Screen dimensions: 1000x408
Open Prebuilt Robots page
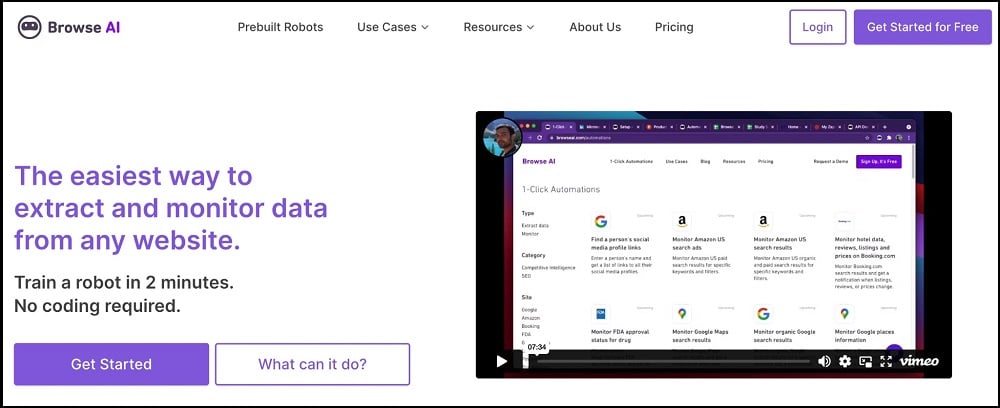281,27
